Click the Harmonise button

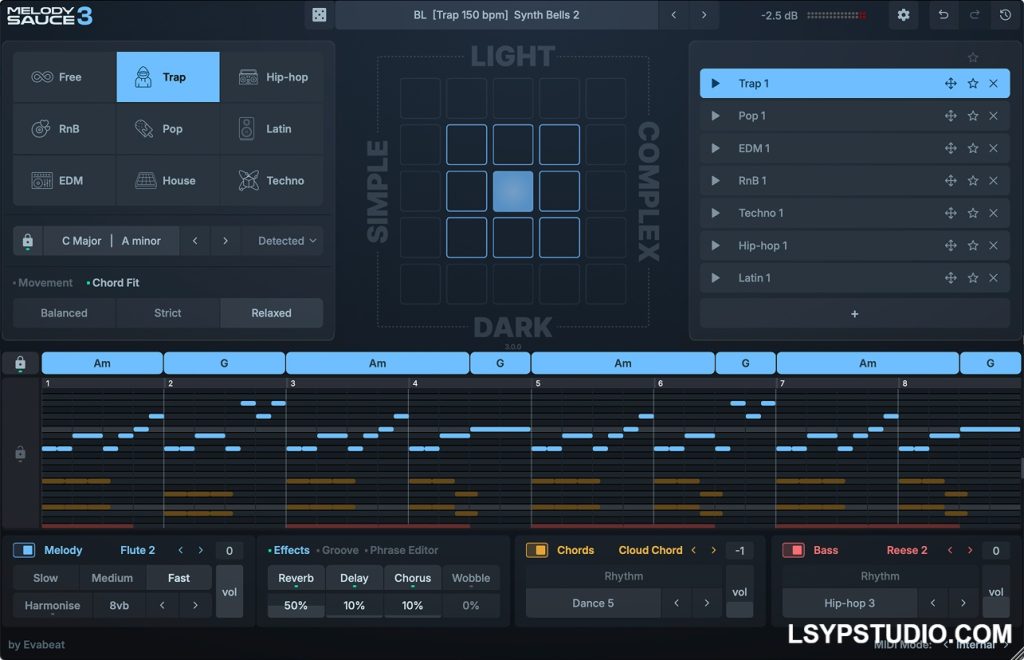tap(52, 606)
